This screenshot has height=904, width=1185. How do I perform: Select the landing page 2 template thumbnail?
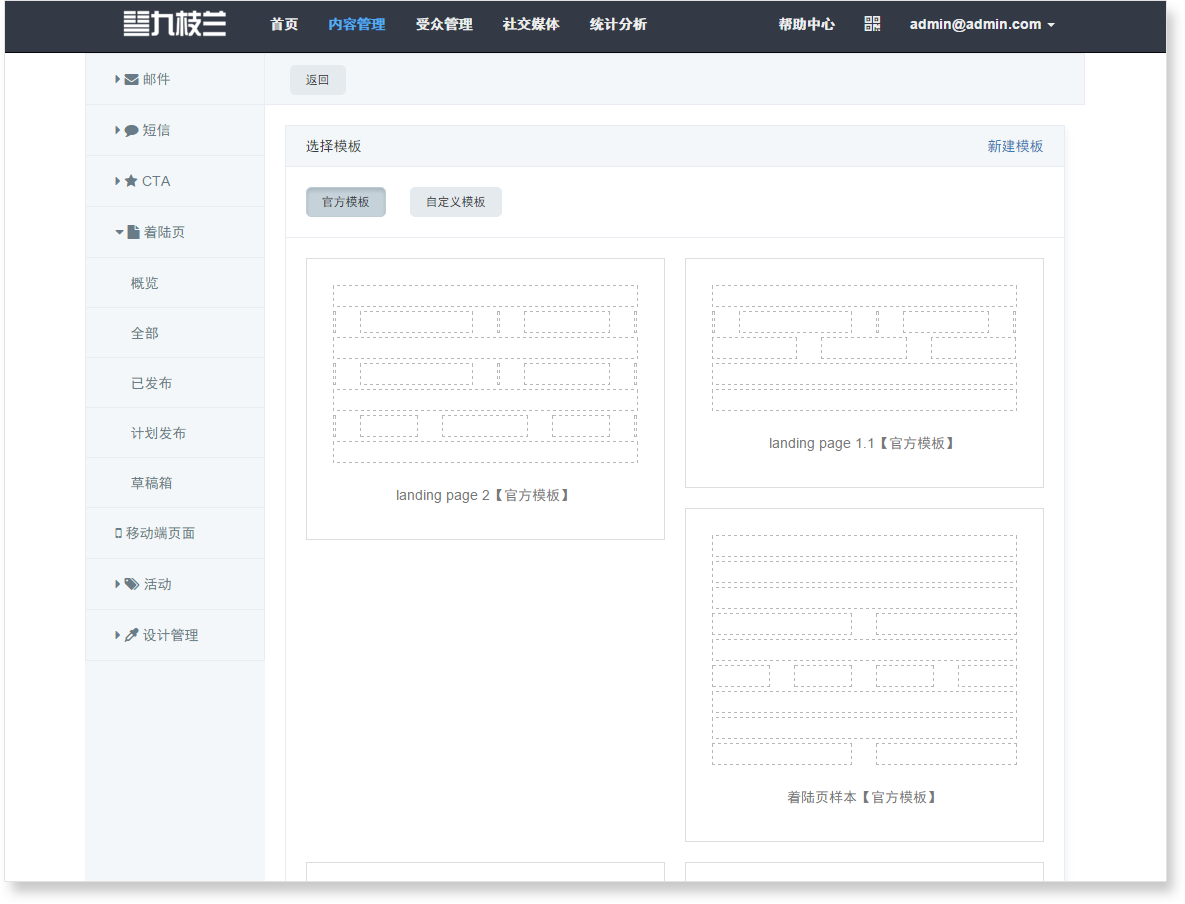tap(485, 374)
